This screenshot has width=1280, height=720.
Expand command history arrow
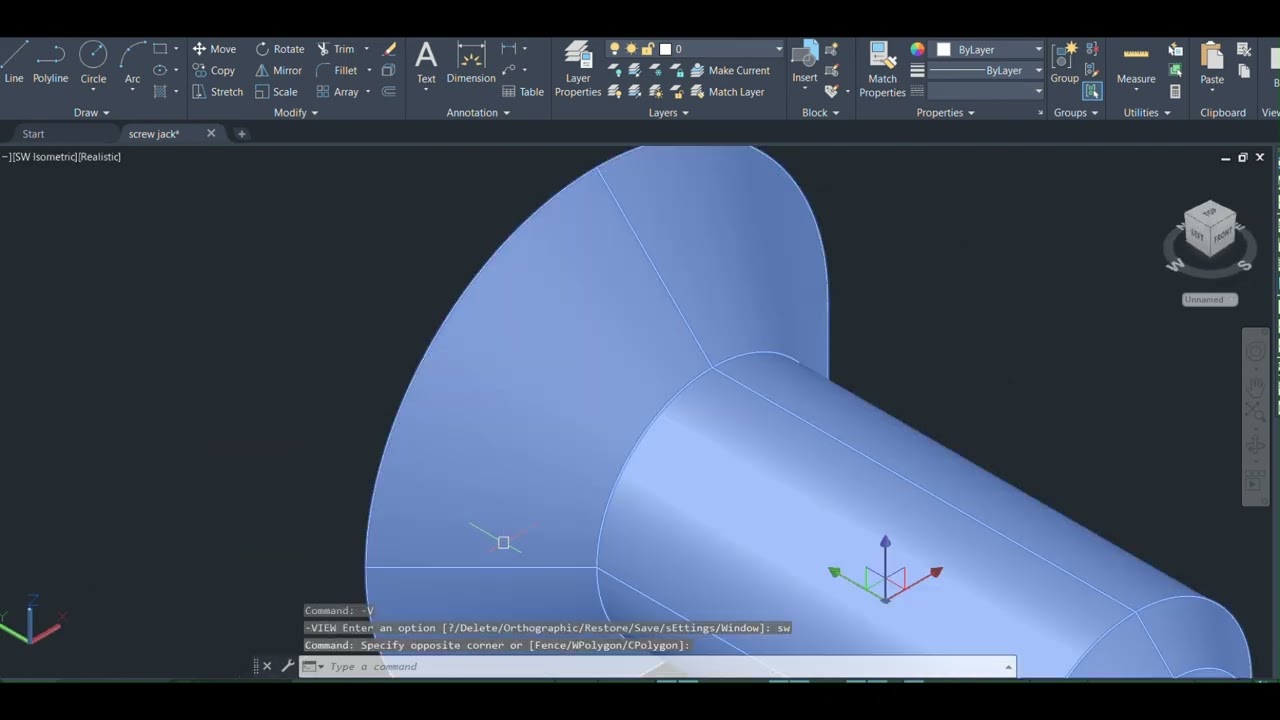[1008, 667]
